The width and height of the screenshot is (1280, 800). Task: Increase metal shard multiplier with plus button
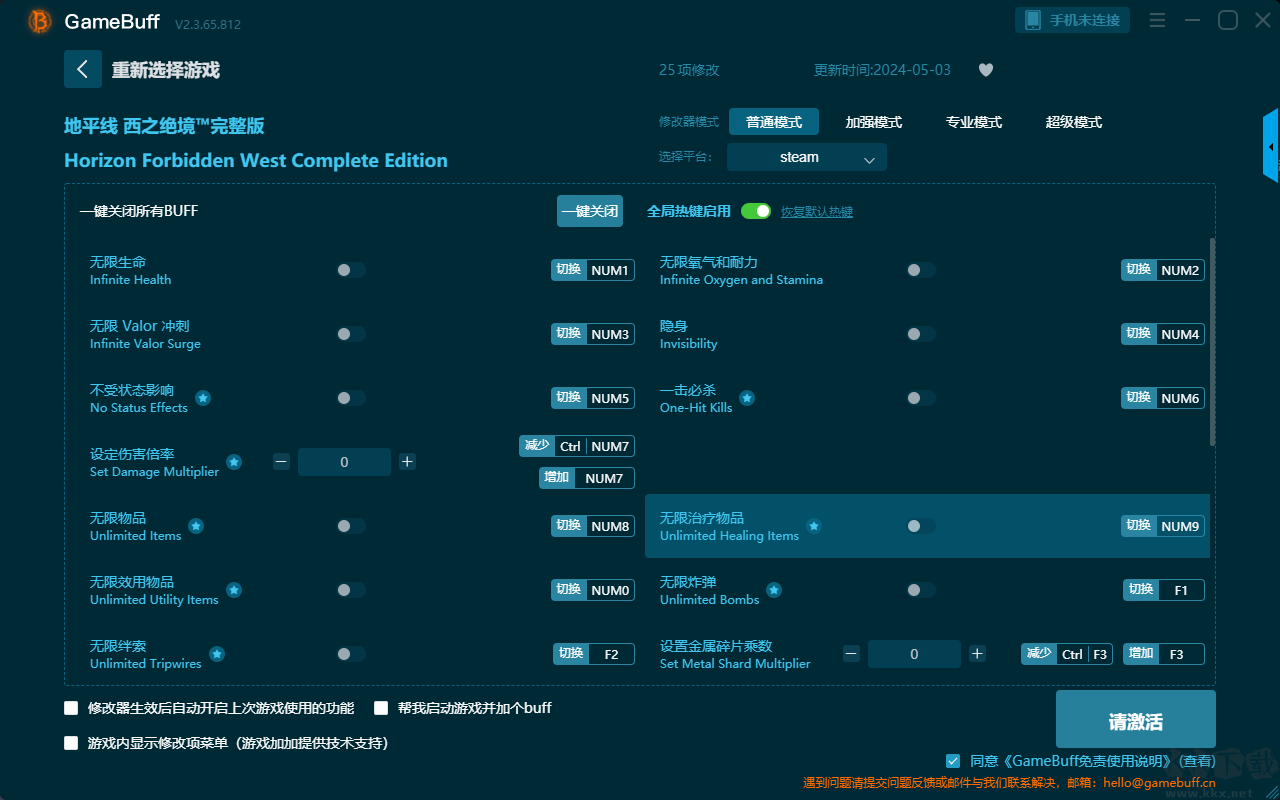click(977, 654)
